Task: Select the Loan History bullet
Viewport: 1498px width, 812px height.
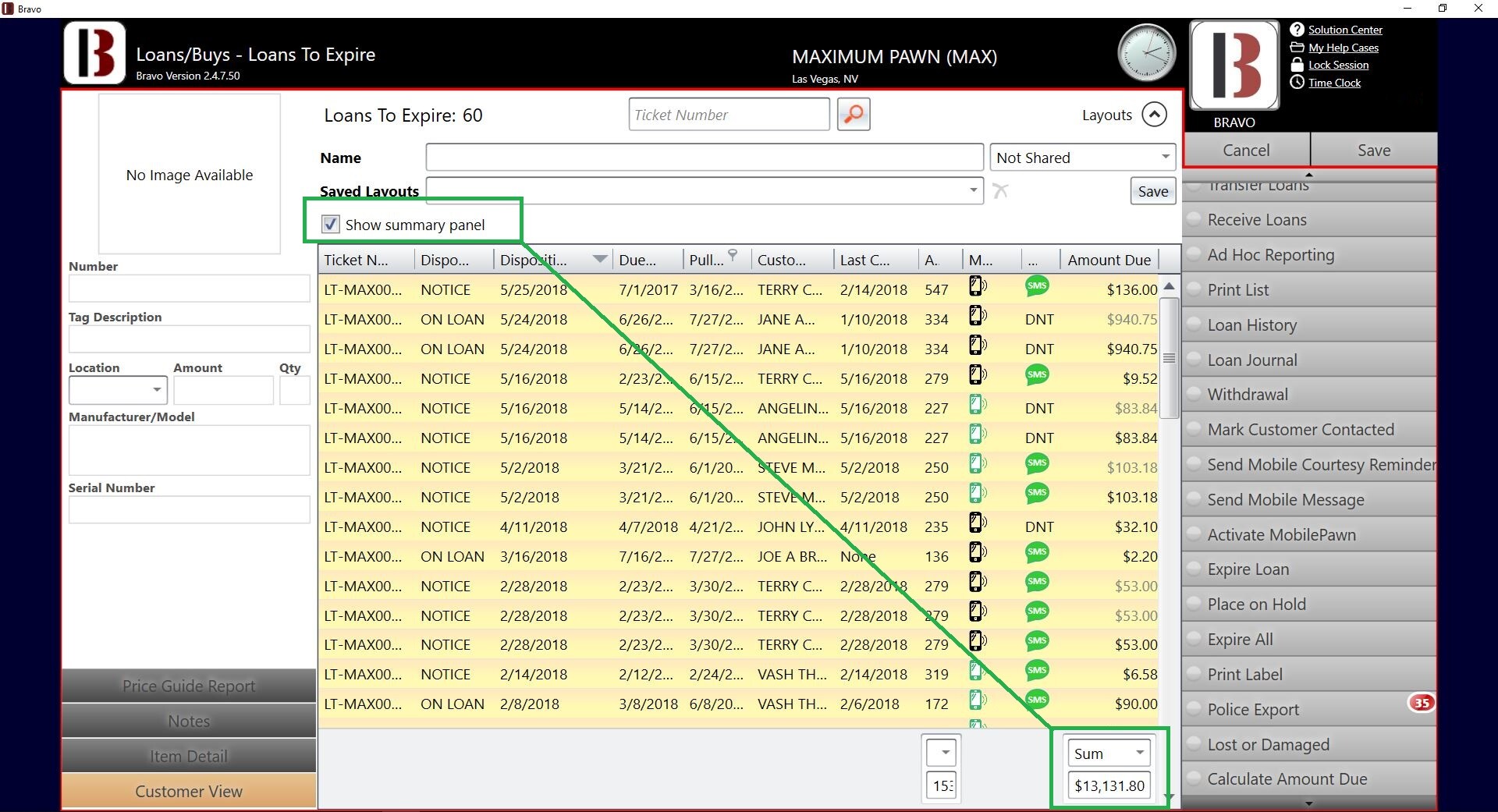Action: click(1194, 324)
